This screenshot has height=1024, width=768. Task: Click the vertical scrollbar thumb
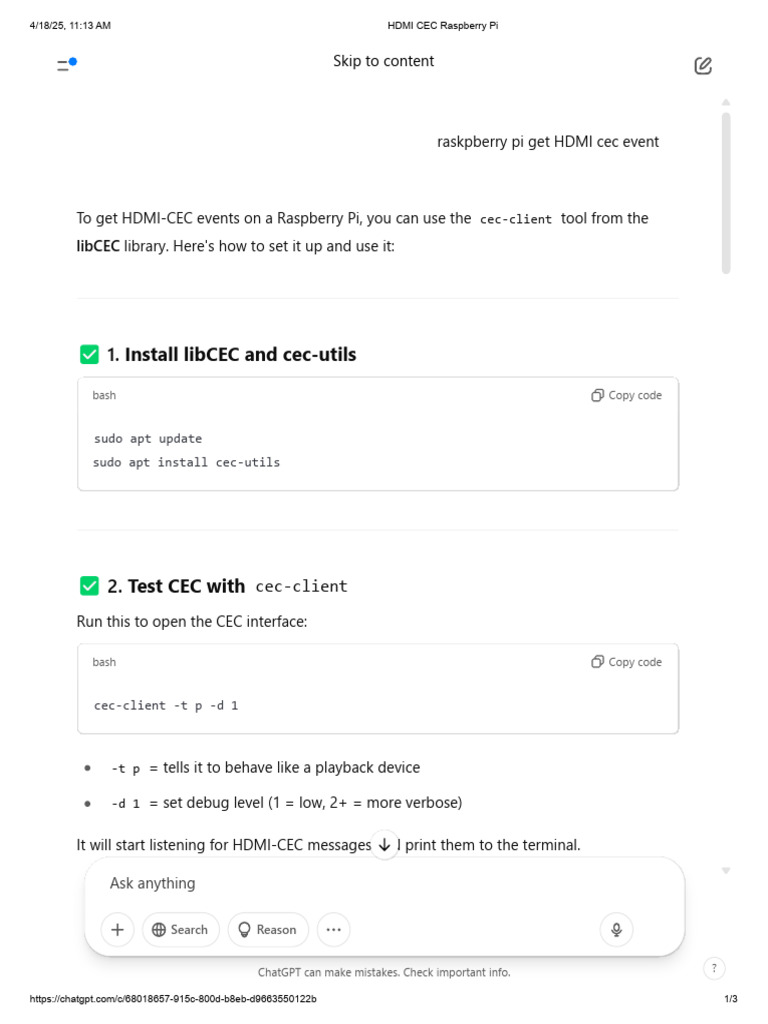coord(726,190)
